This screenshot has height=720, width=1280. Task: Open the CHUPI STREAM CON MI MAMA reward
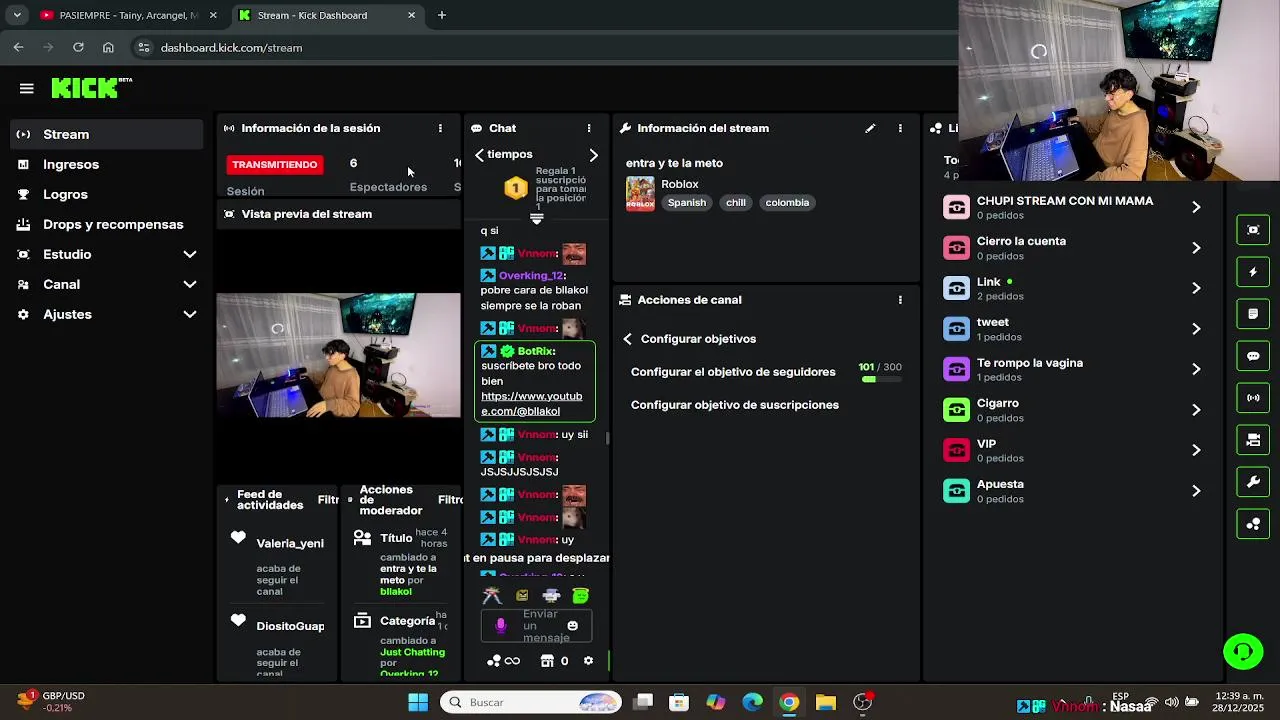click(1075, 207)
